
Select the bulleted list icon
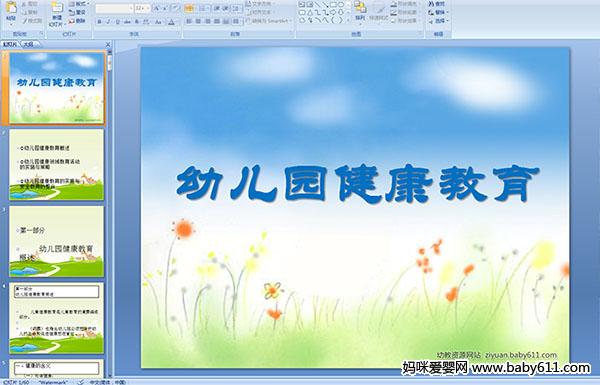(189, 8)
